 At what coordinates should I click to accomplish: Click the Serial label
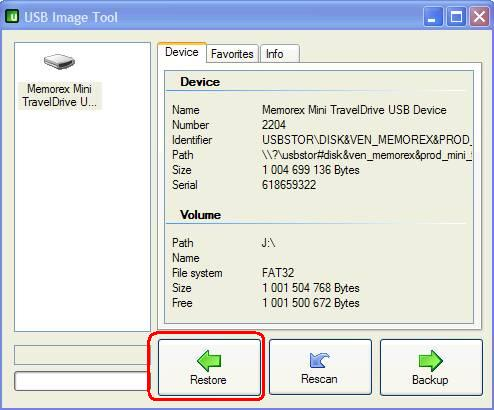coord(185,185)
